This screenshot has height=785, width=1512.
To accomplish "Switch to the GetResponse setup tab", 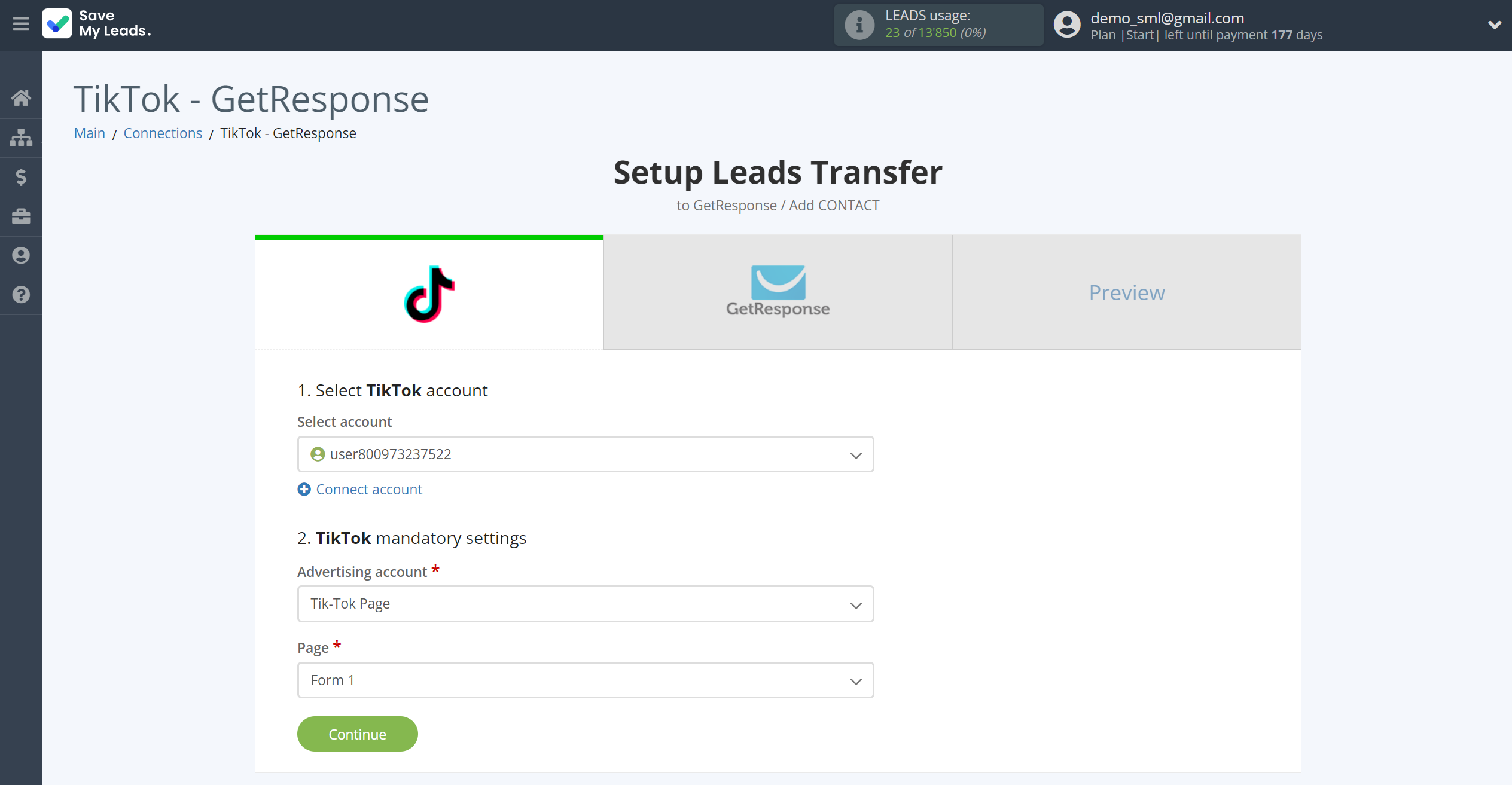I will tap(778, 291).
